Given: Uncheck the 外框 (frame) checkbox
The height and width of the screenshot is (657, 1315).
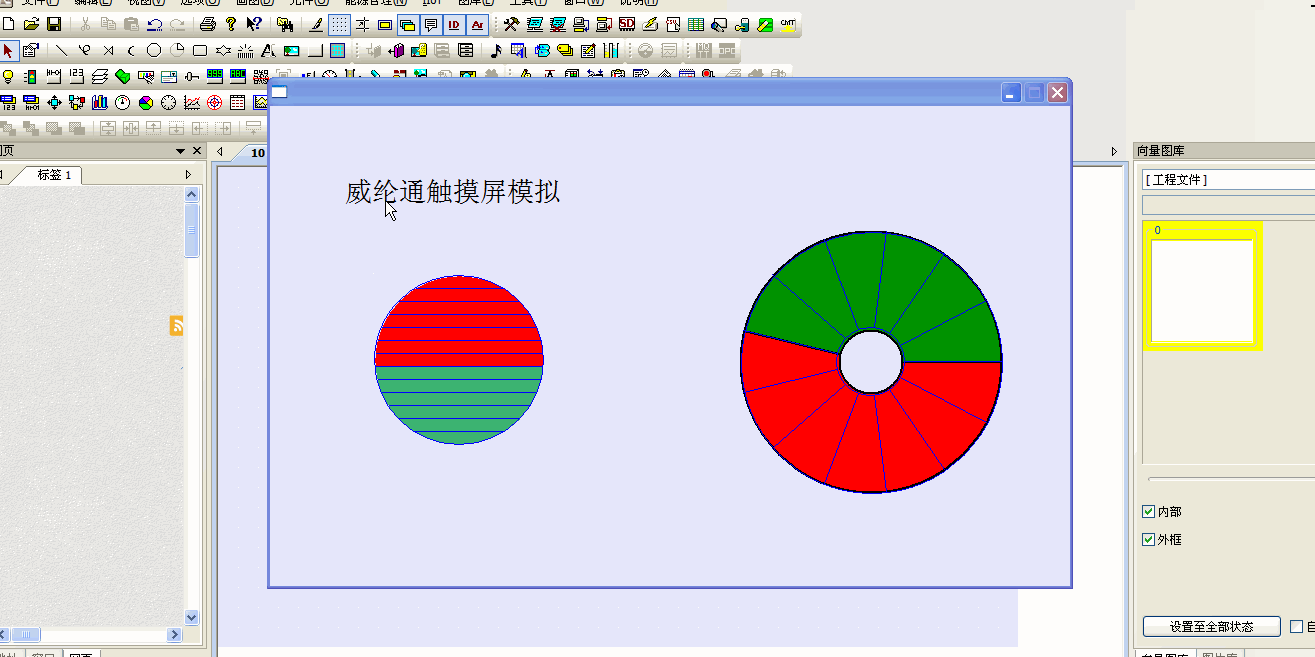Looking at the screenshot, I should [x=1148, y=540].
